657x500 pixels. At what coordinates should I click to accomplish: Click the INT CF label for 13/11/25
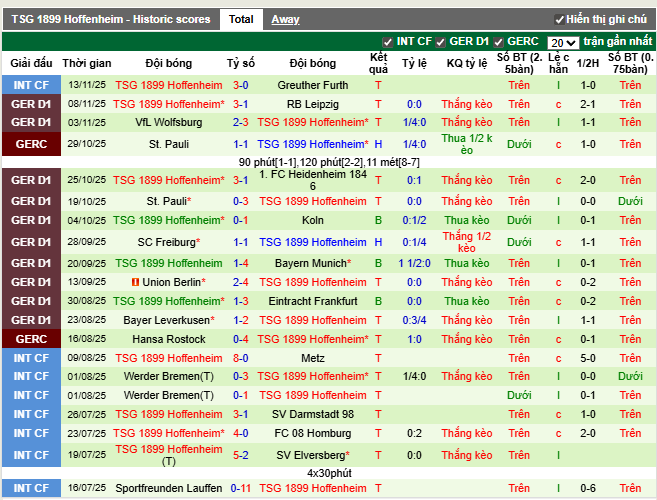31,85
